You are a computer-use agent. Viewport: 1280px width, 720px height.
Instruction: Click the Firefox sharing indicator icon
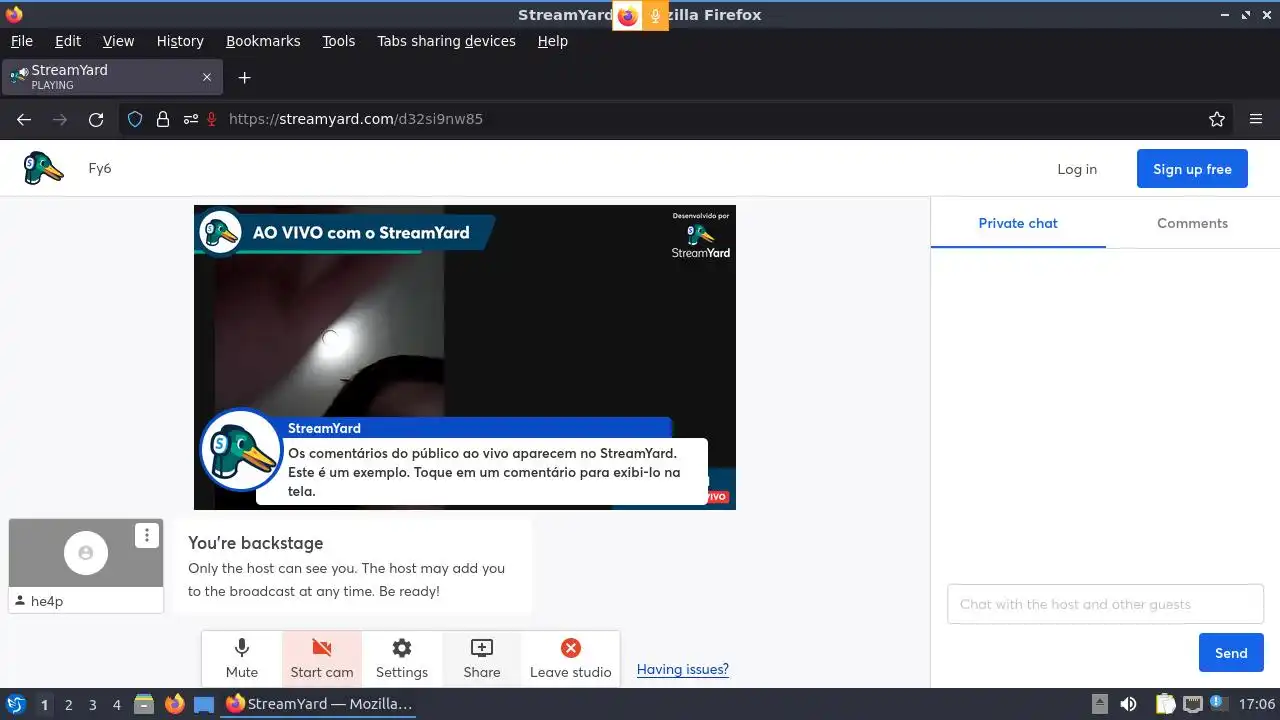pyautogui.click(x=627, y=15)
